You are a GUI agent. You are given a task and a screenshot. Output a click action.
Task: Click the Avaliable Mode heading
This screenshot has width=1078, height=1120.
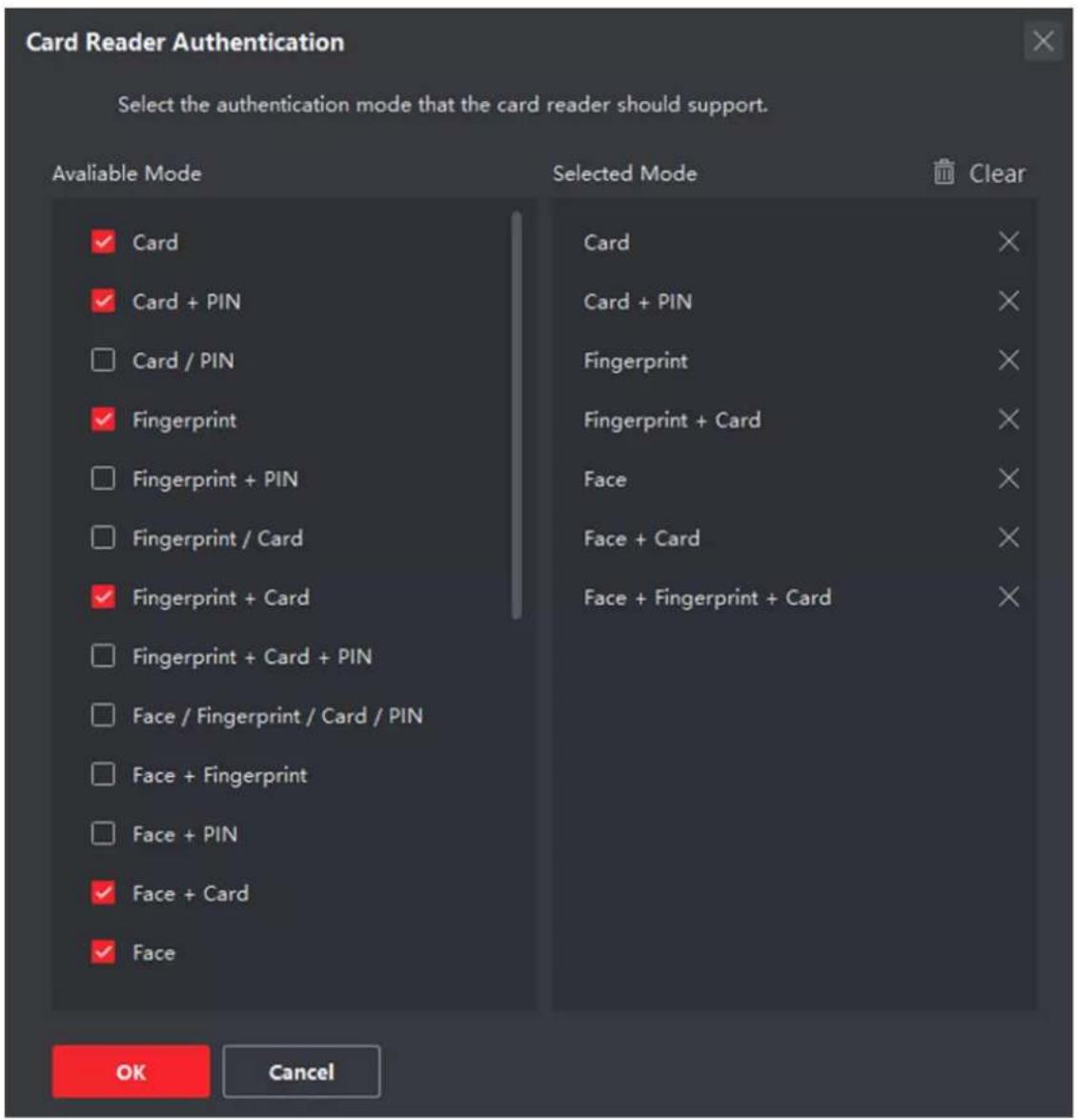(127, 173)
